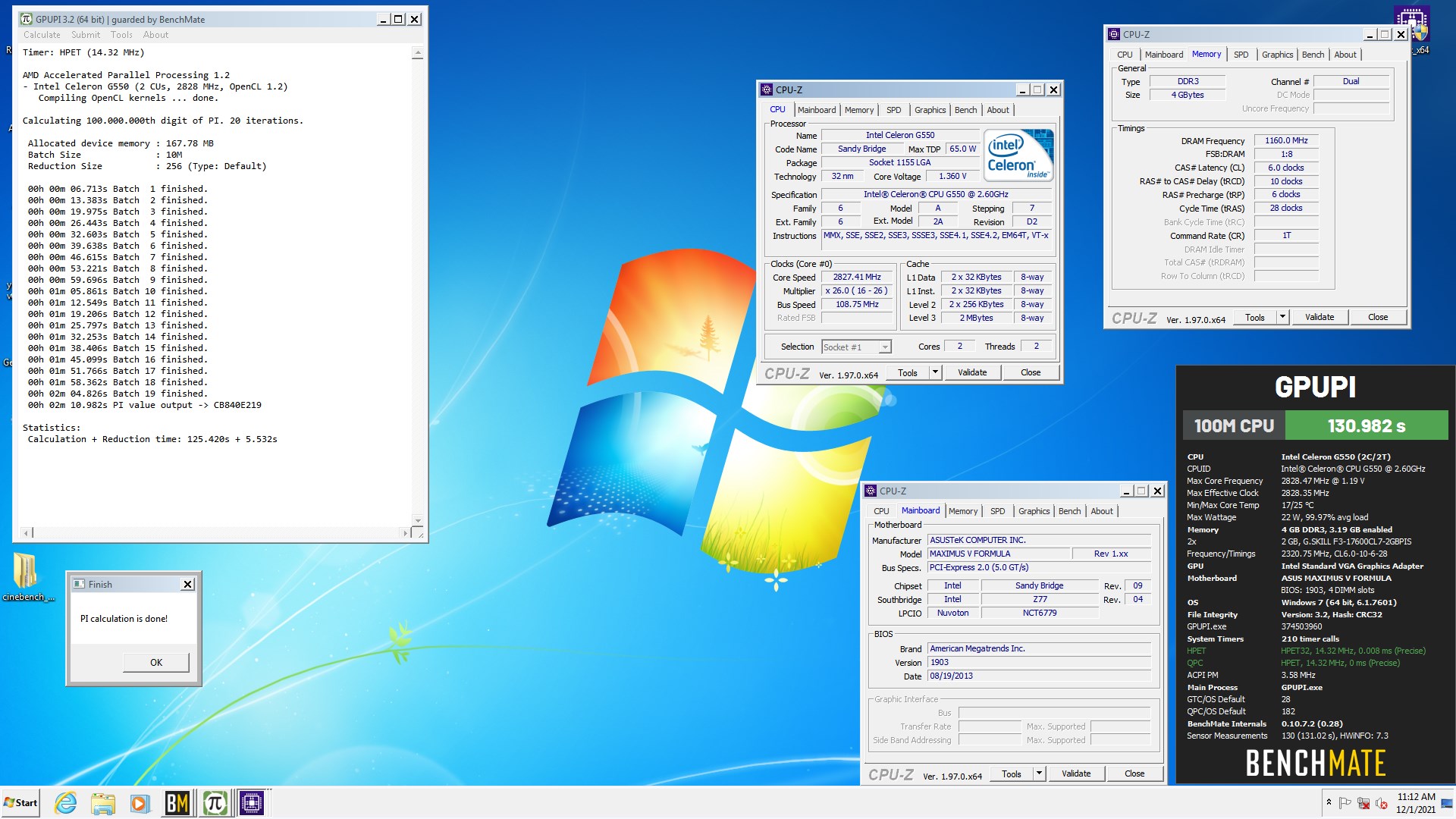Select Mainboard tab in CPU window of CPU-Z
Image resolution: width=1456 pixels, height=819 pixels.
pyautogui.click(x=816, y=110)
